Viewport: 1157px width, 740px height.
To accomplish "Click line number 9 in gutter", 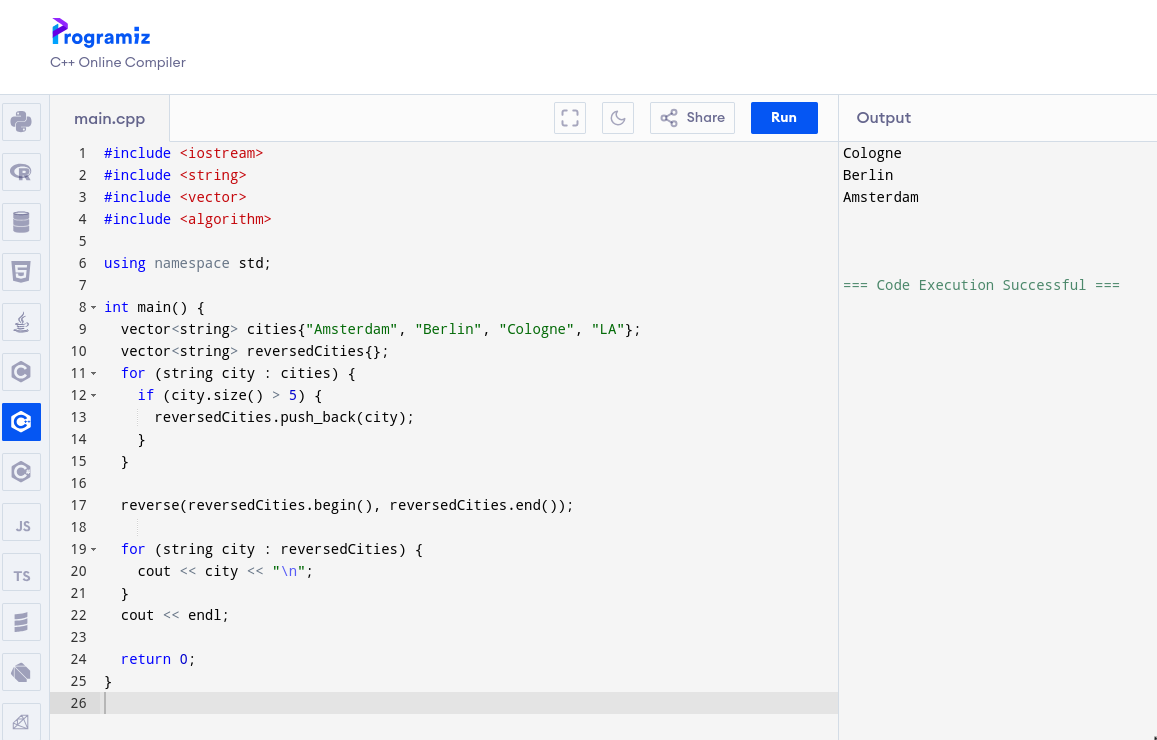I will tap(83, 329).
